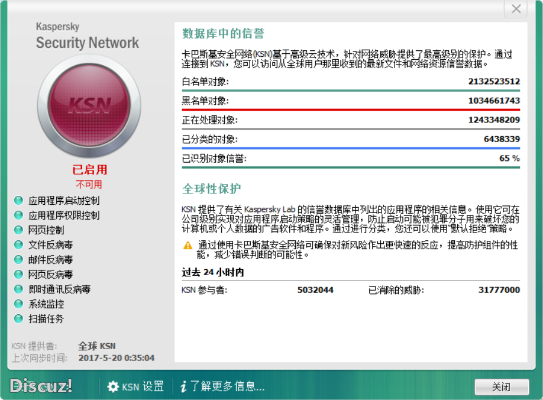Click the KSN 提供者 label
This screenshot has height=400, width=543.
click(x=34, y=346)
